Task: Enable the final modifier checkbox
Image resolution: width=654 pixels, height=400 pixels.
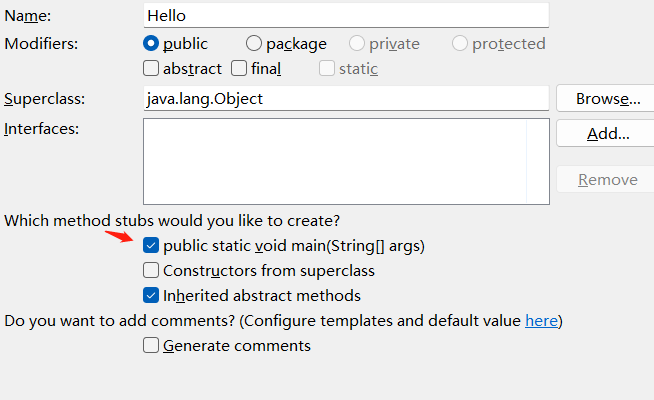Action: coord(239,68)
